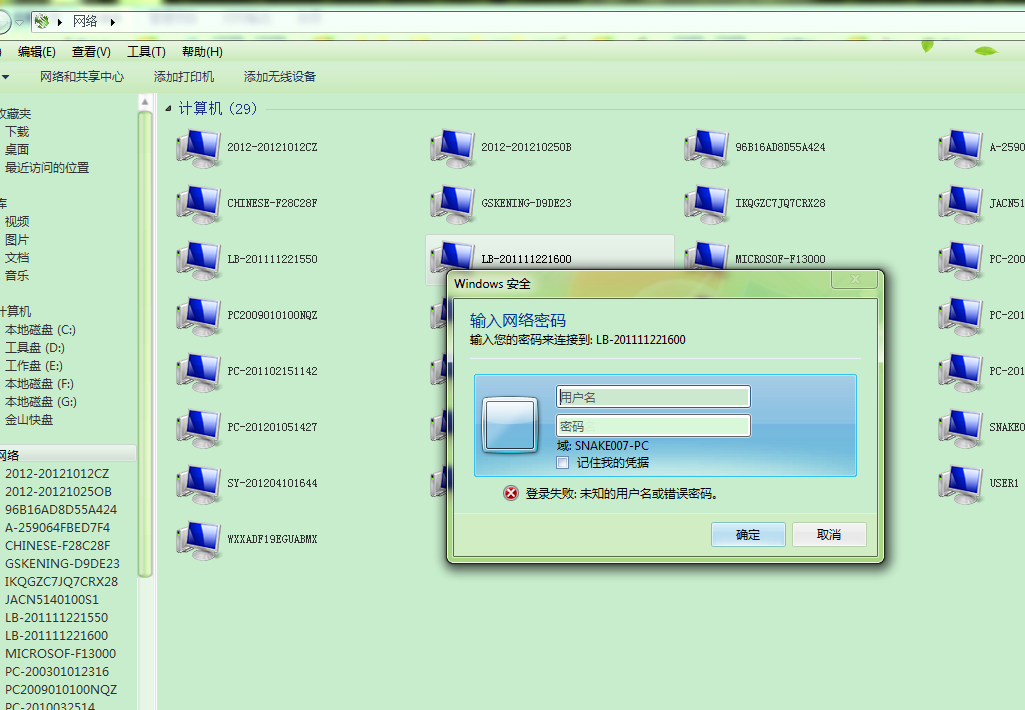1025x710 pixels.
Task: Open 网络和共享中心
Action: coord(82,77)
